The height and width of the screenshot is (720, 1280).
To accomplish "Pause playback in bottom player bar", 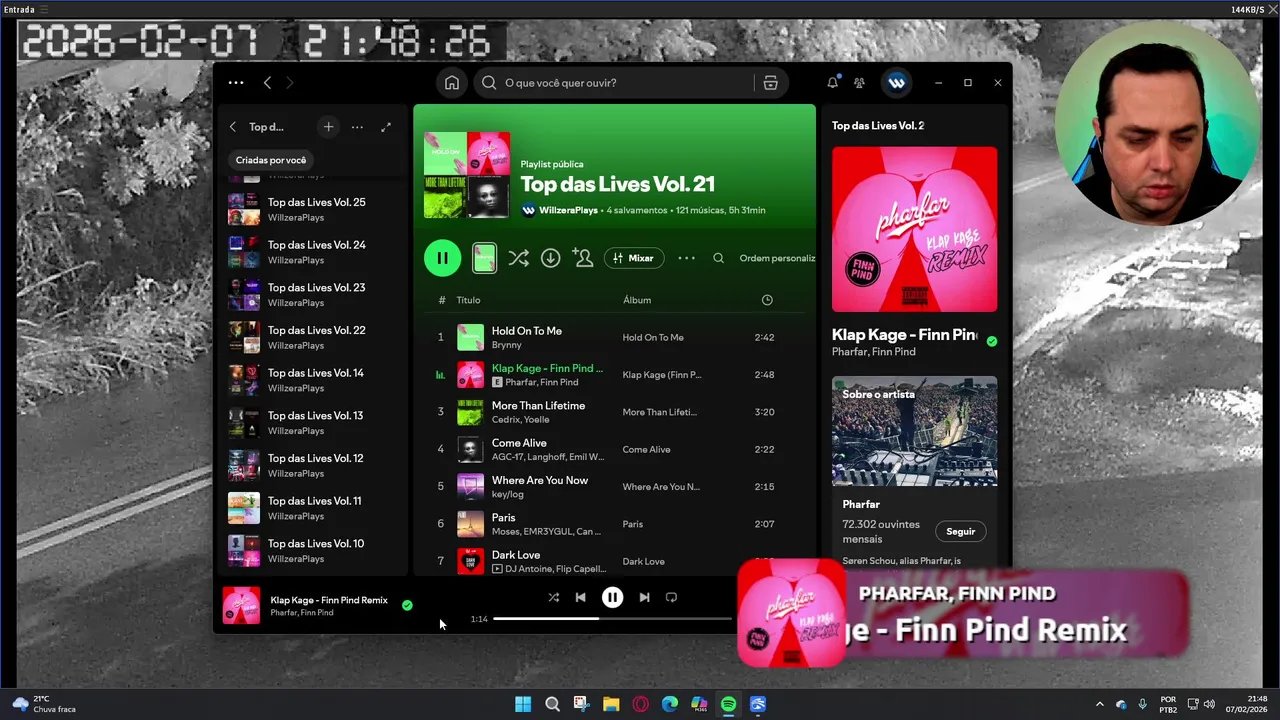I will [612, 597].
